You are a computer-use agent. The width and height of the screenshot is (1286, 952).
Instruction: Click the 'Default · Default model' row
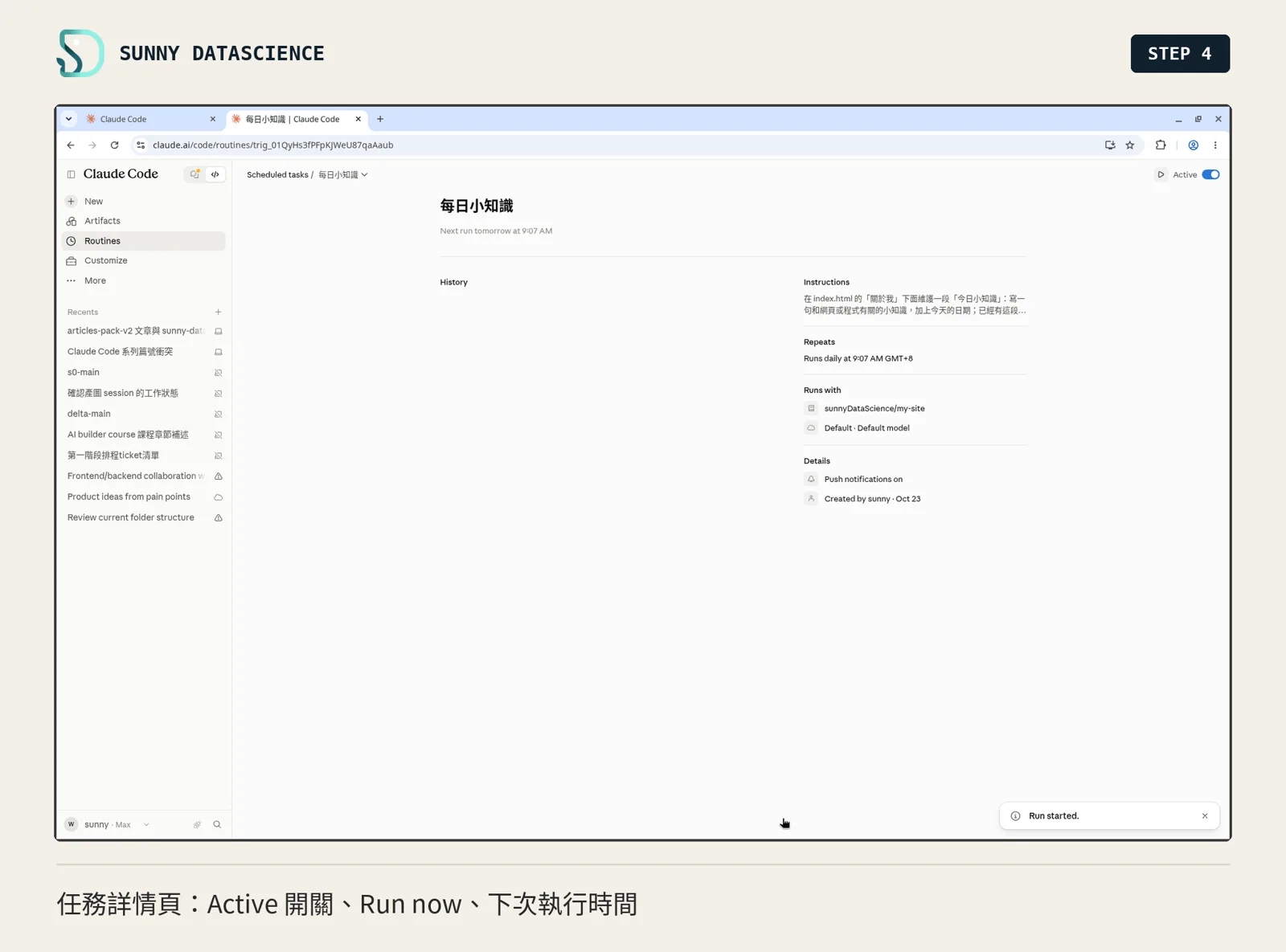click(915, 428)
